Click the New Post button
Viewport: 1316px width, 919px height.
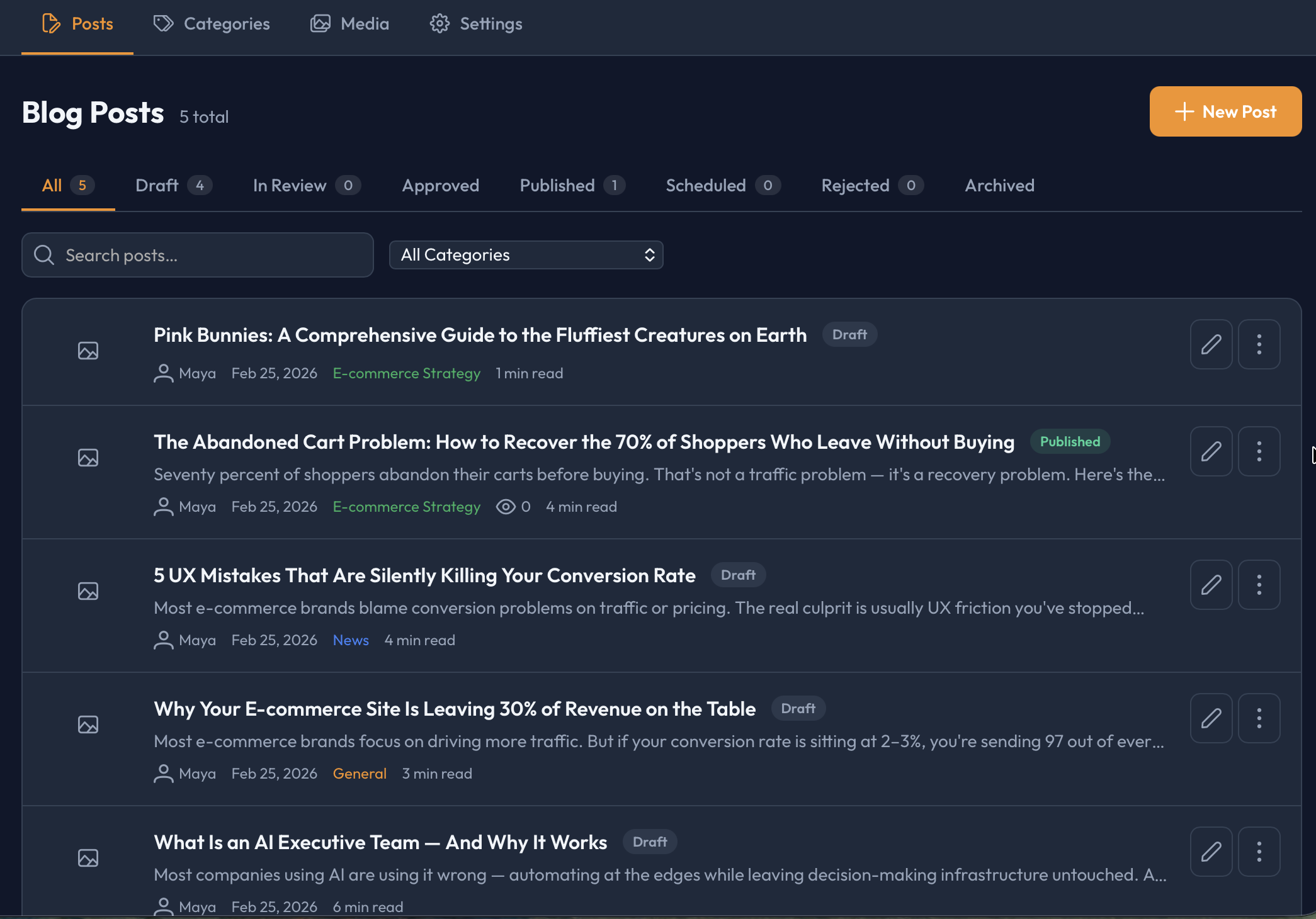[x=1225, y=111]
